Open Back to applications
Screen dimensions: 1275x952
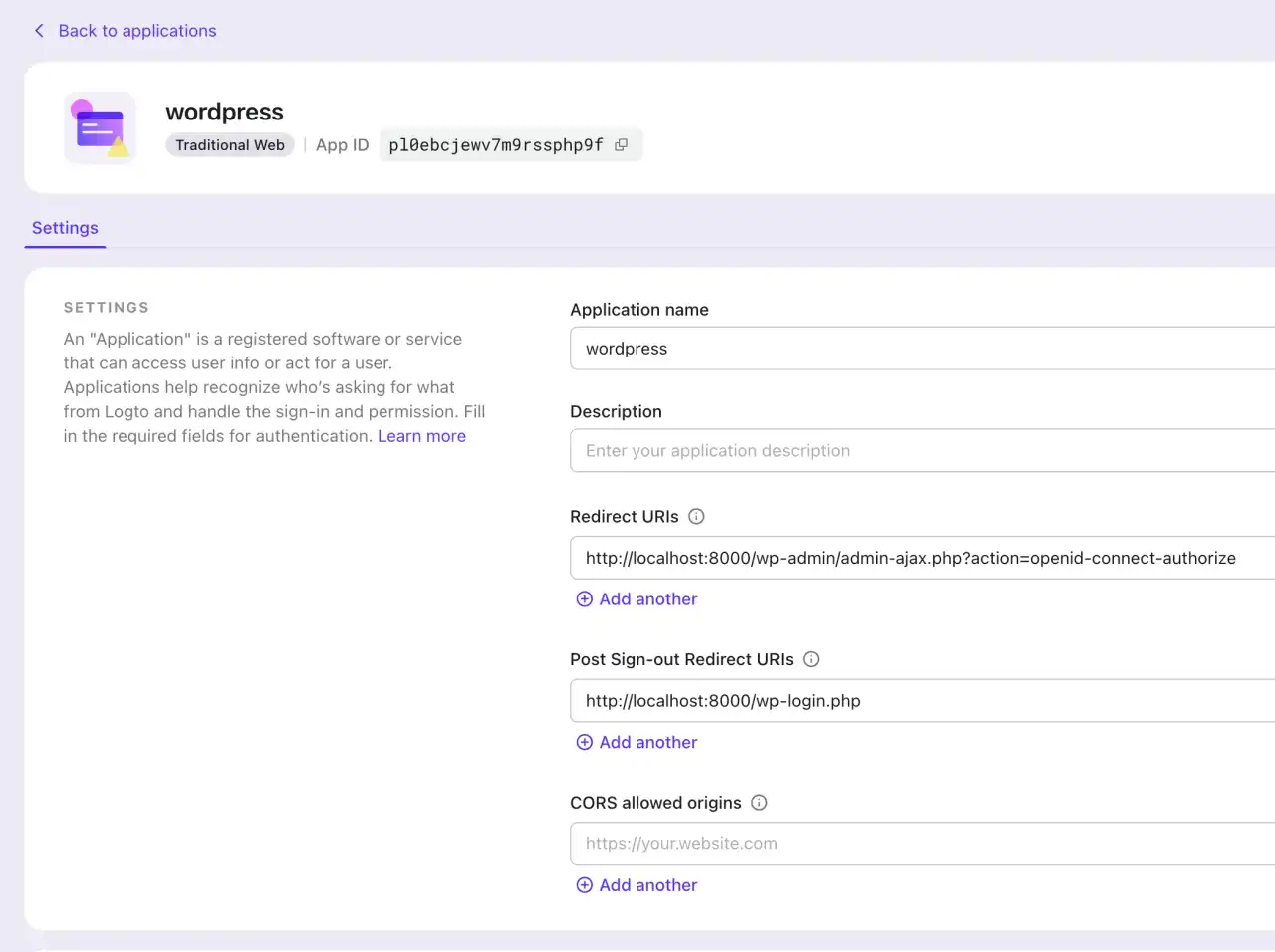click(x=136, y=30)
